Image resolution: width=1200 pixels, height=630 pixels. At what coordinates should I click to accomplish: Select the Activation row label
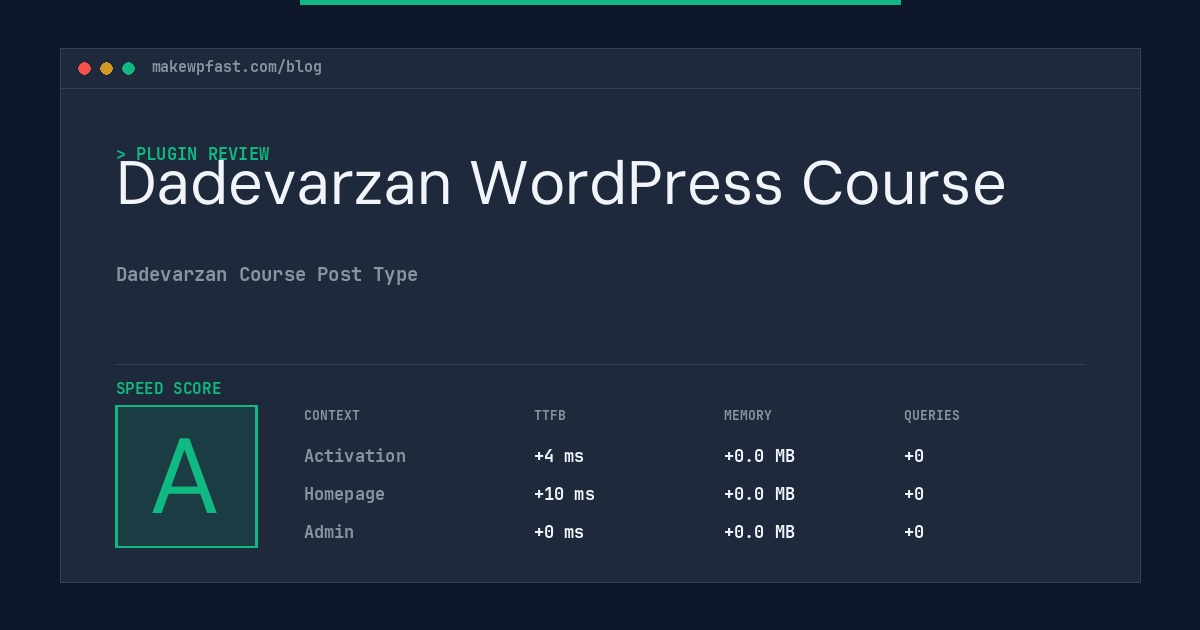tap(355, 456)
